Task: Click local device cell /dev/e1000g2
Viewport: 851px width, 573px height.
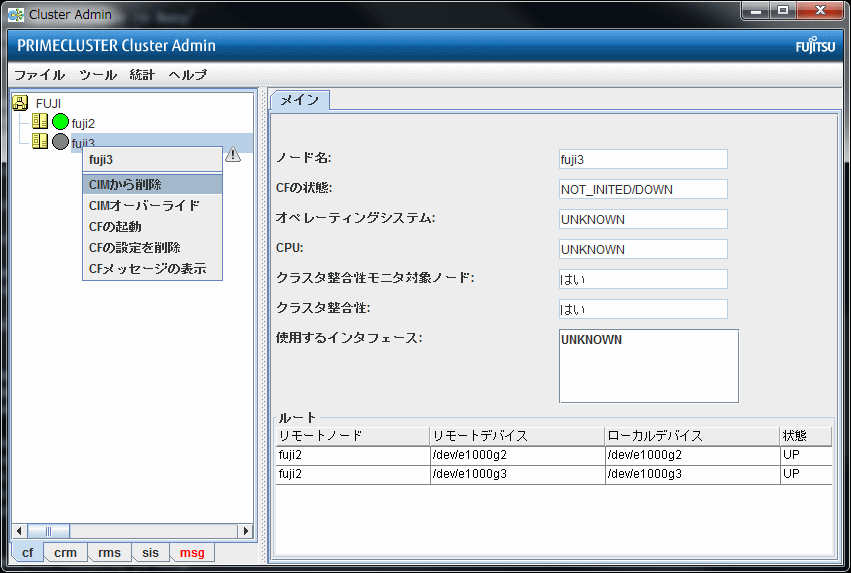Action: click(x=692, y=455)
